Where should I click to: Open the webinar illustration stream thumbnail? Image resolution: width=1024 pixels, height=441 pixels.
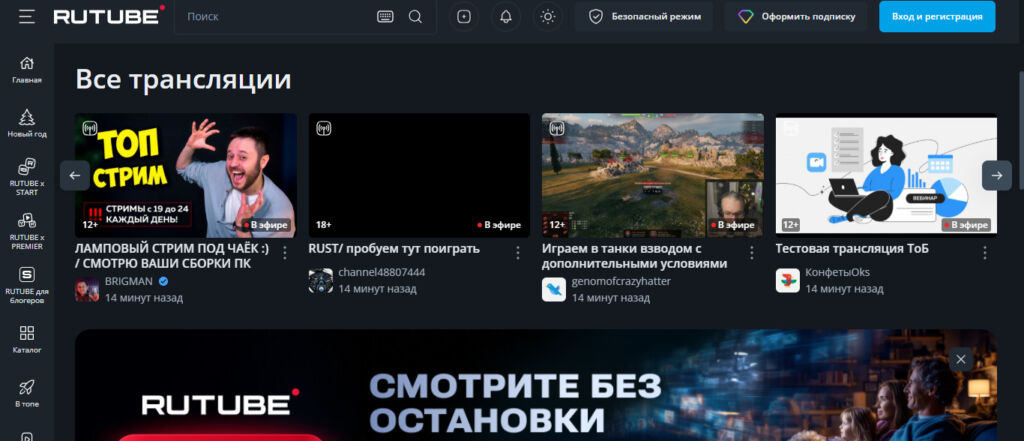(x=886, y=175)
